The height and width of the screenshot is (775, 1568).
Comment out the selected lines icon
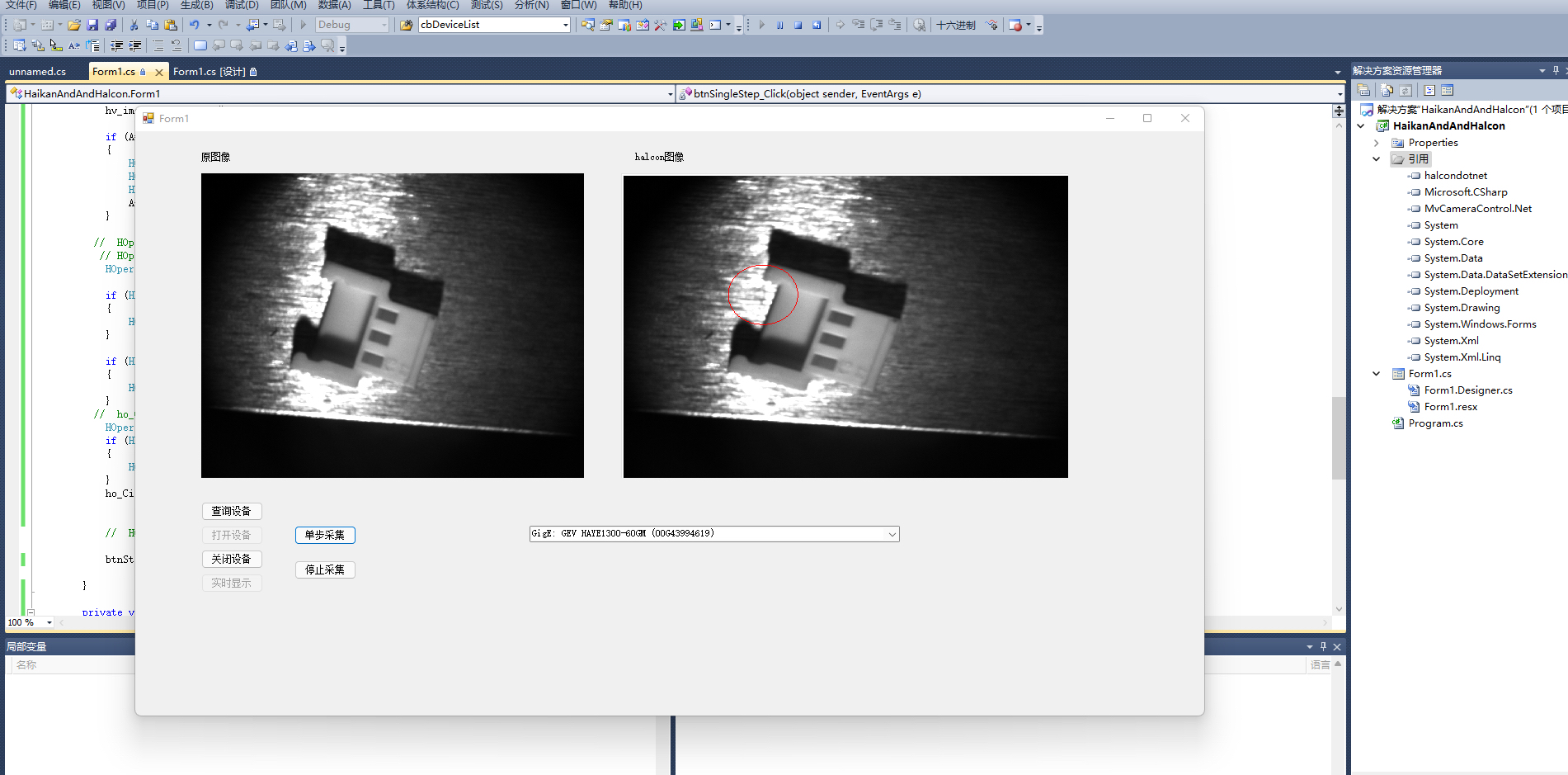tap(158, 46)
